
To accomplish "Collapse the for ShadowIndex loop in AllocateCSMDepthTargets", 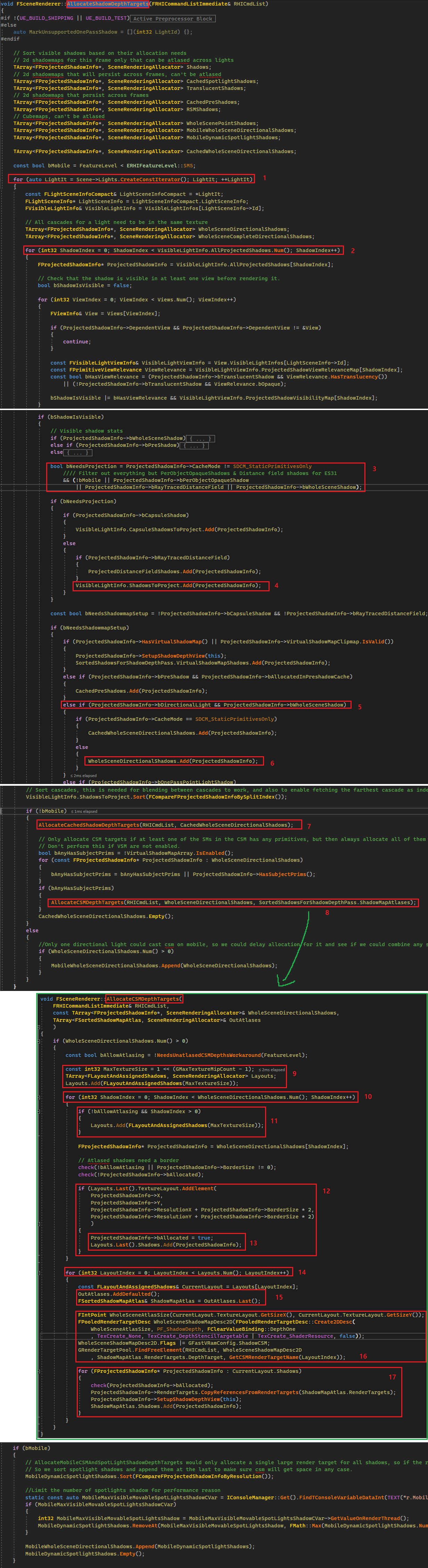I will pyautogui.click(x=39, y=1097).
